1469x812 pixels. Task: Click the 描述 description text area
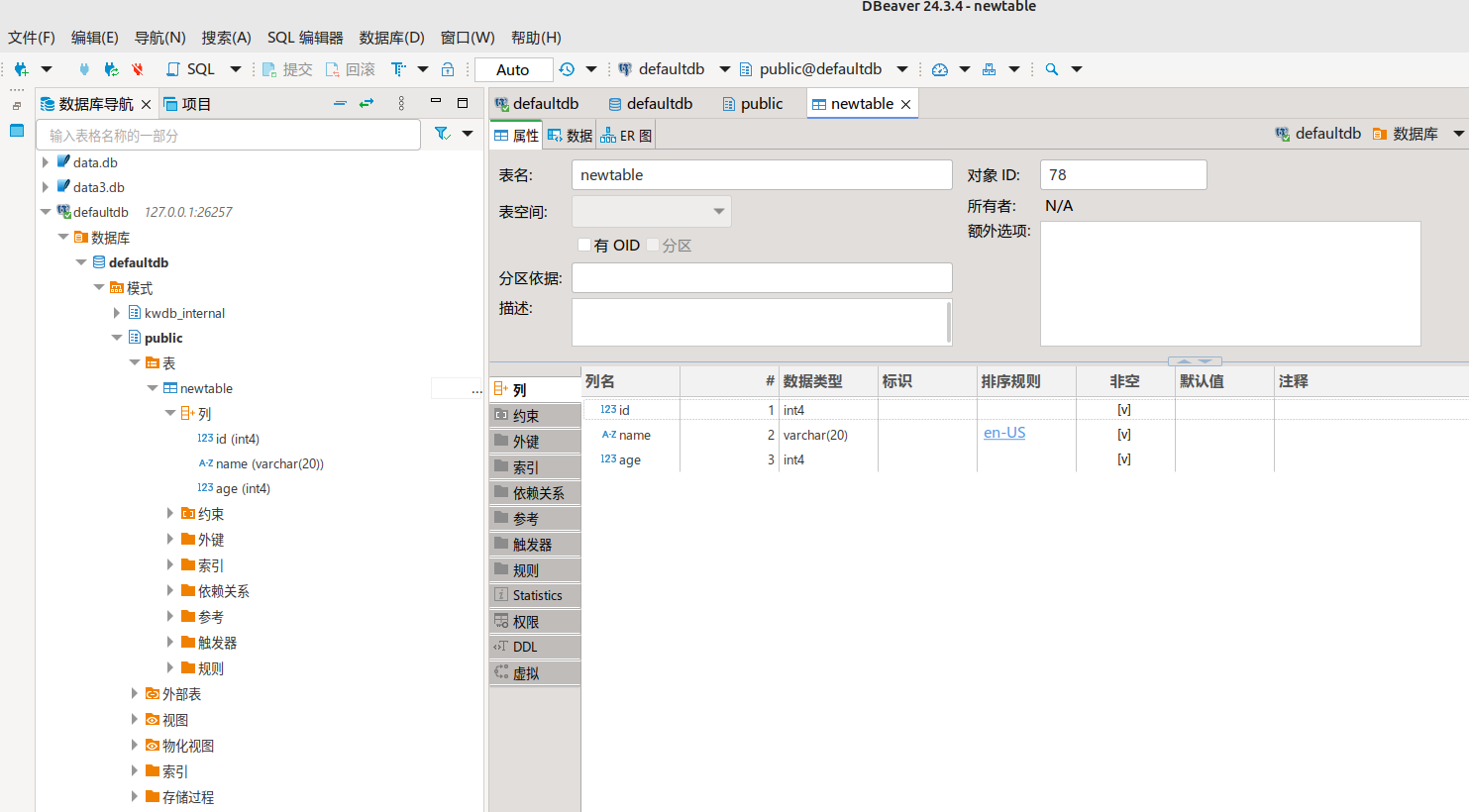point(762,322)
